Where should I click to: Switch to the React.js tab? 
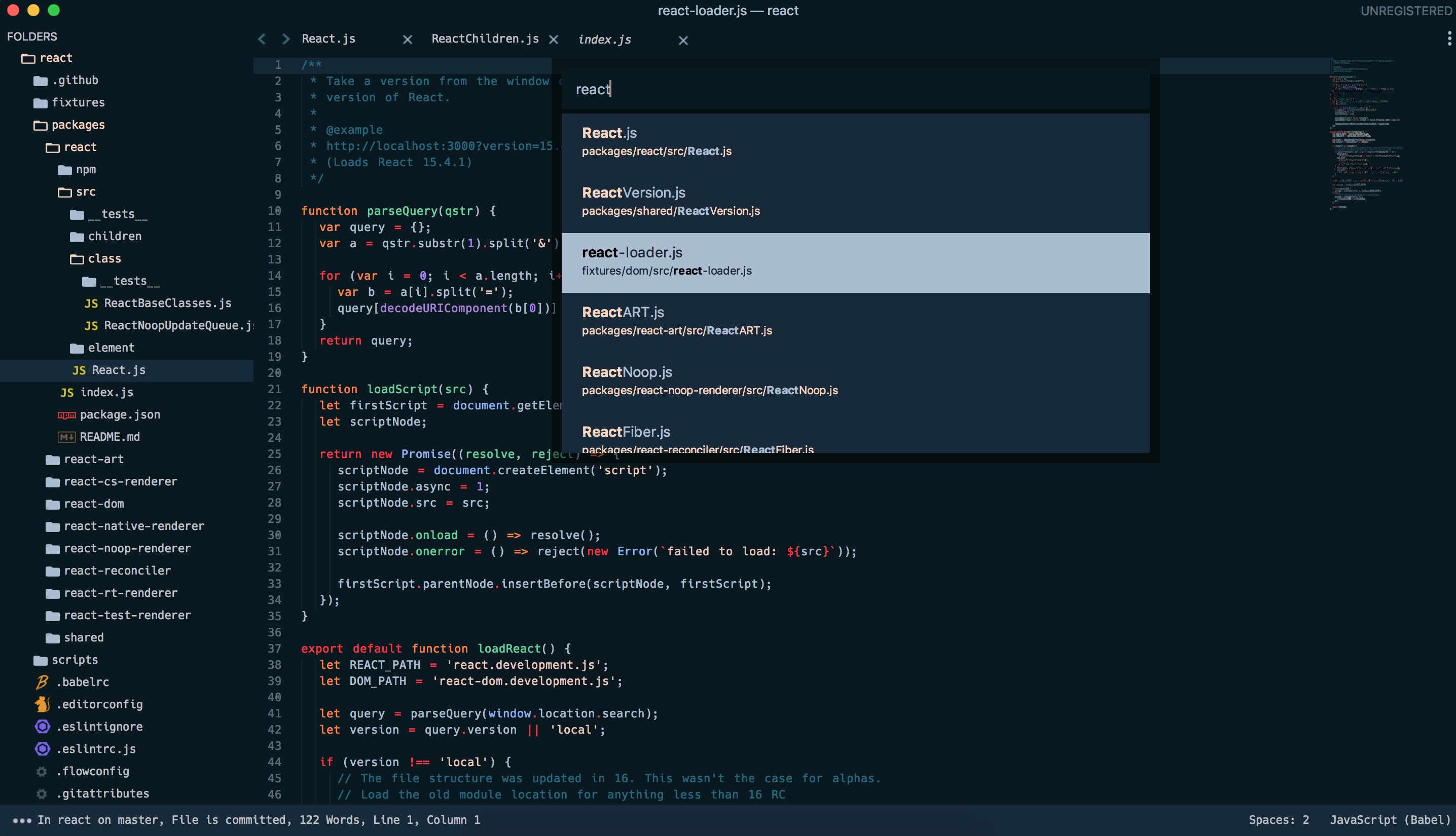point(329,39)
